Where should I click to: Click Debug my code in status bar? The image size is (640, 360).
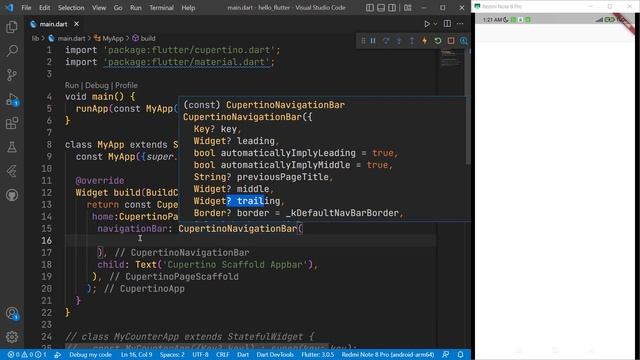coord(90,355)
